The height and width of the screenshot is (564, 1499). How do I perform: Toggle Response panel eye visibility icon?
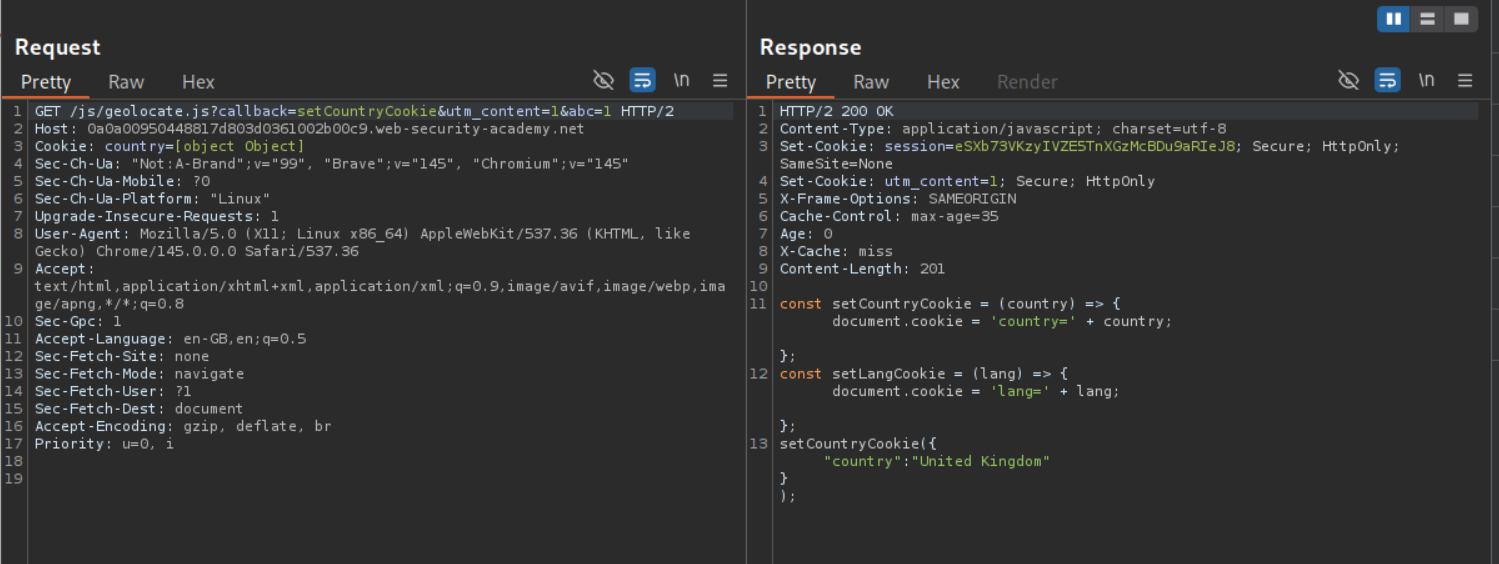click(1348, 81)
